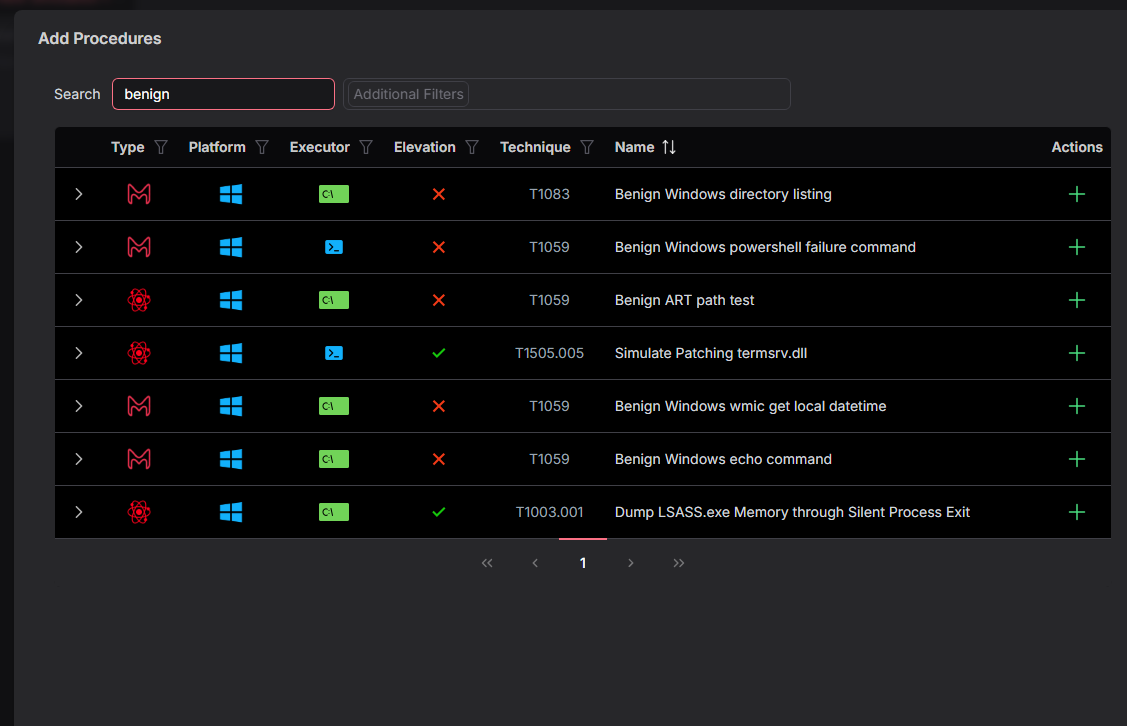Click the command prompt executor icon for Benign Windows echo command
The image size is (1127, 726).
coord(333,459)
